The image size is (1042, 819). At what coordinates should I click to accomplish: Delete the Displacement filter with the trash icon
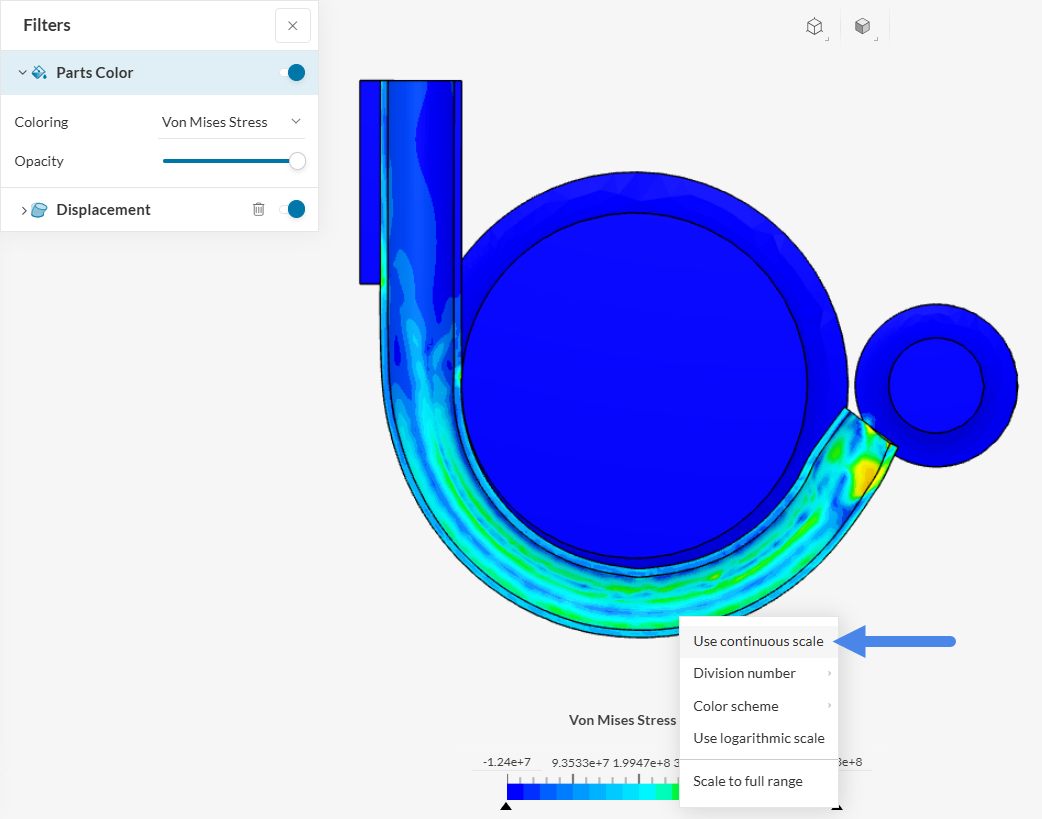259,209
